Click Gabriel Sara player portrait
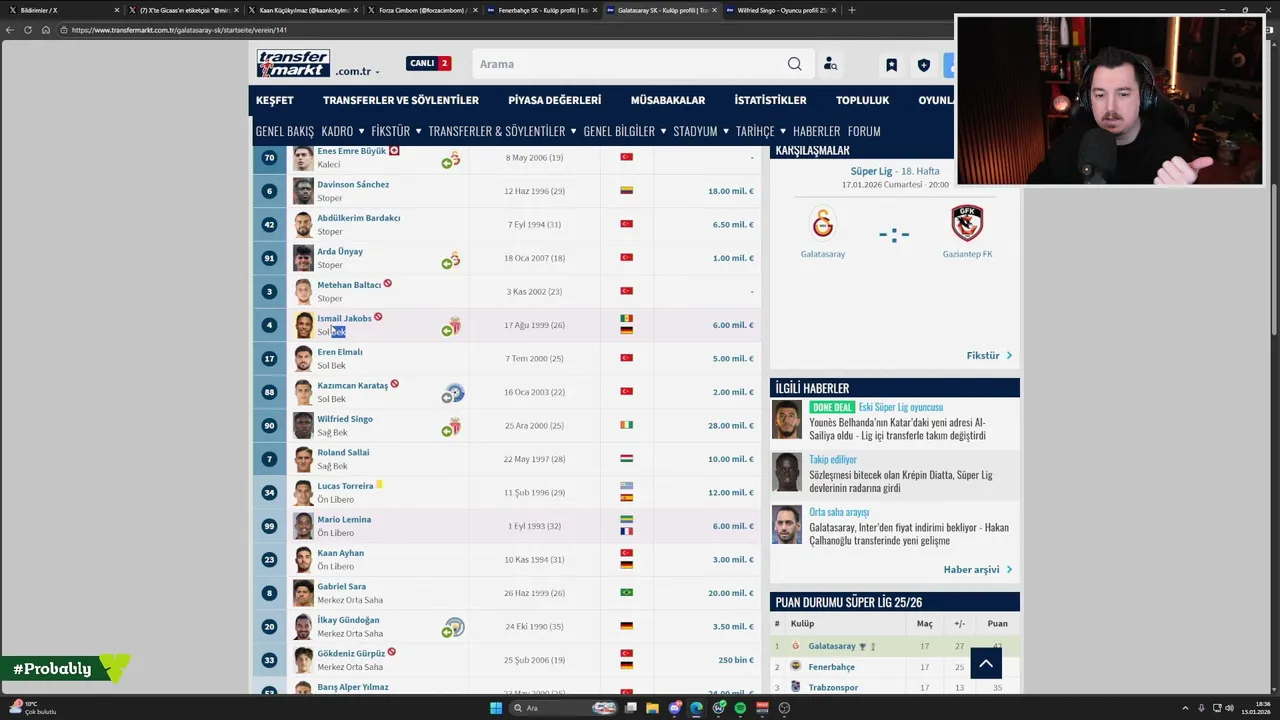 (303, 593)
